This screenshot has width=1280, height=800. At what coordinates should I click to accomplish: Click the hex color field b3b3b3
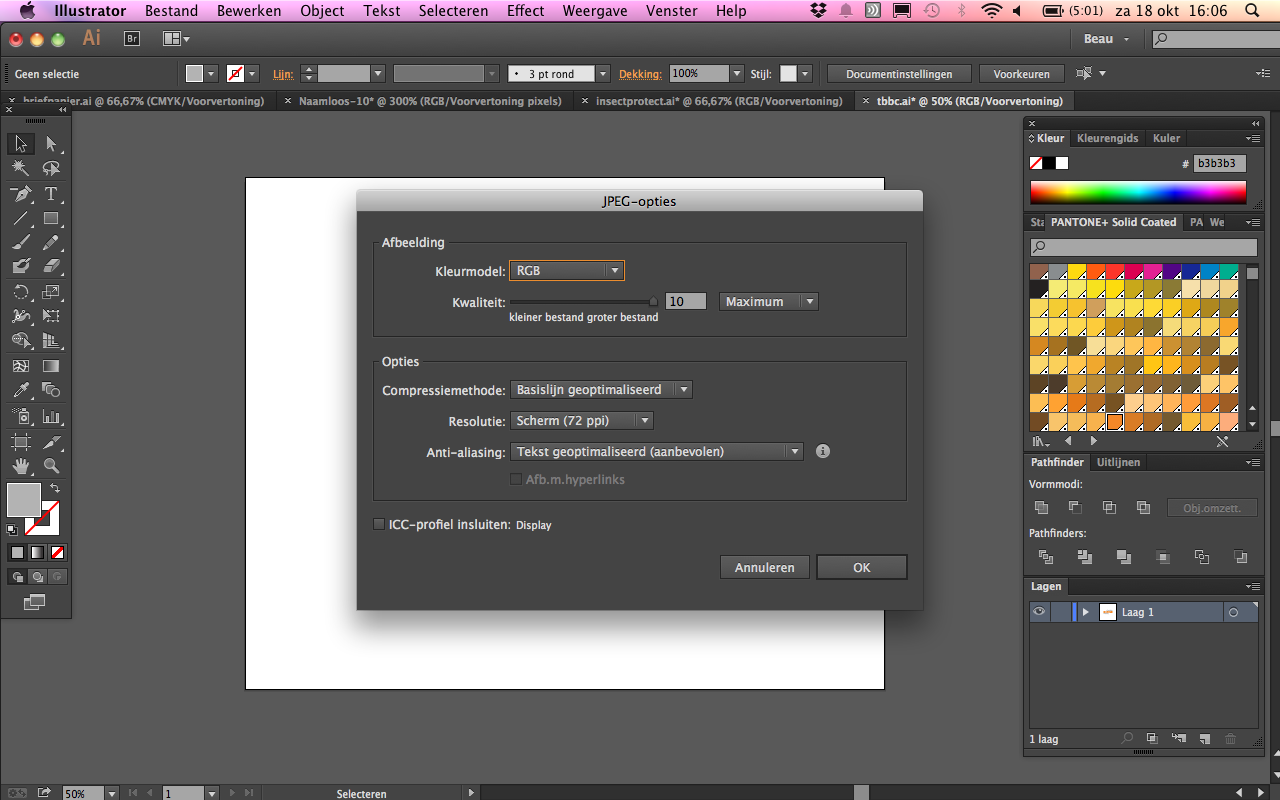[x=1220, y=163]
